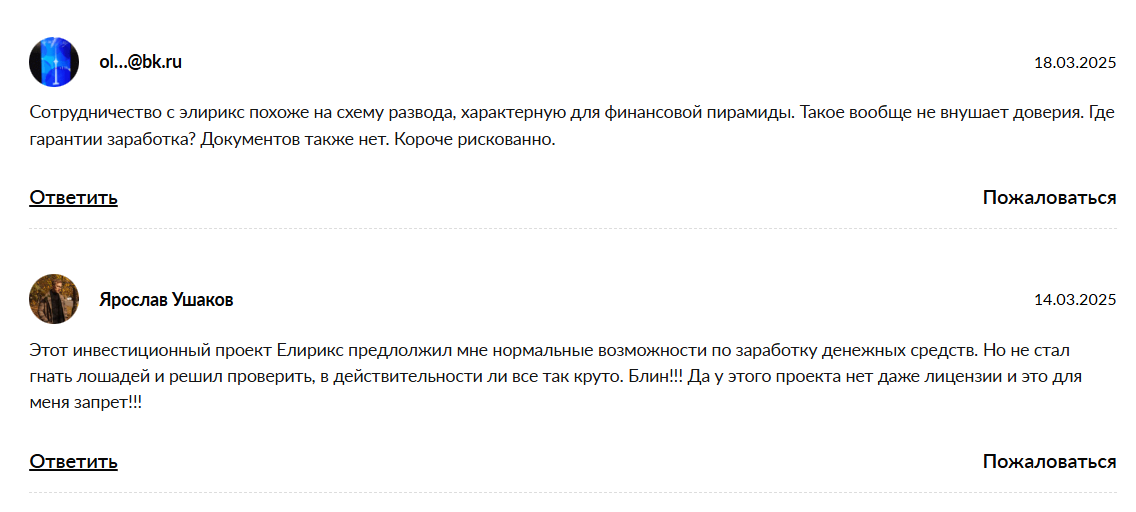The image size is (1136, 512).
Task: Click the line starting "гарантии заработка?"
Action: coord(292,139)
